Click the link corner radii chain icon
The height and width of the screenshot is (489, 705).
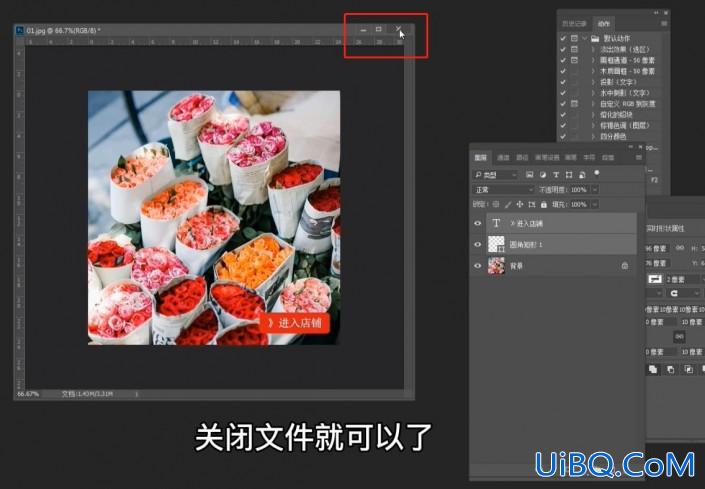point(679,337)
